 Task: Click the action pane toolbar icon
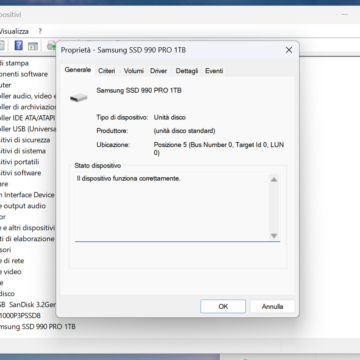(33, 46)
